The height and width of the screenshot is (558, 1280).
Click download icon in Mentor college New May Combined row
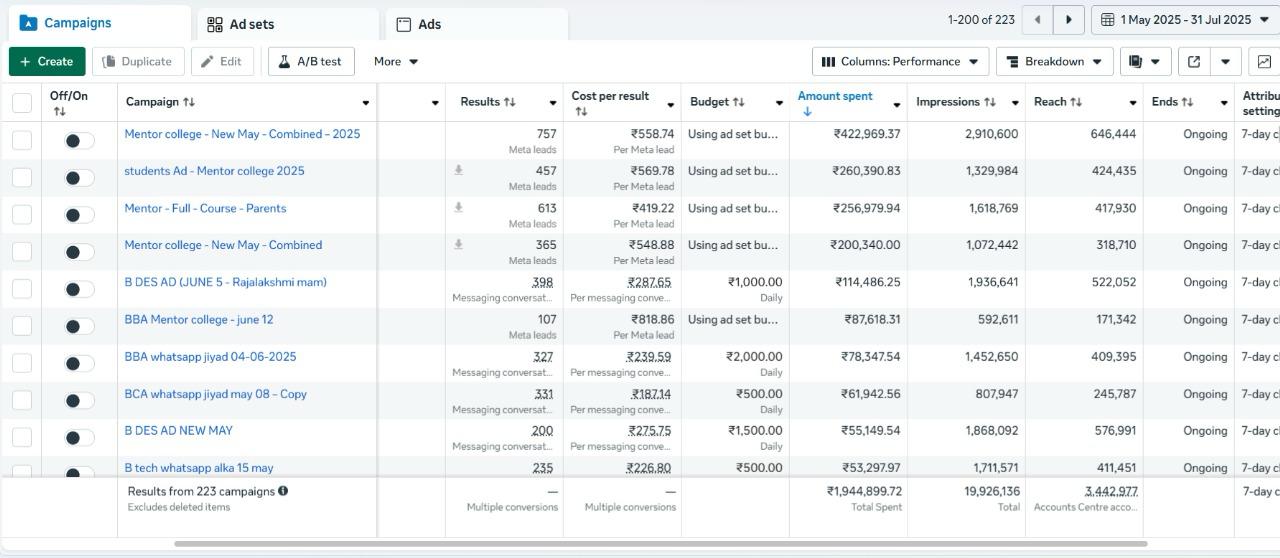click(x=458, y=245)
